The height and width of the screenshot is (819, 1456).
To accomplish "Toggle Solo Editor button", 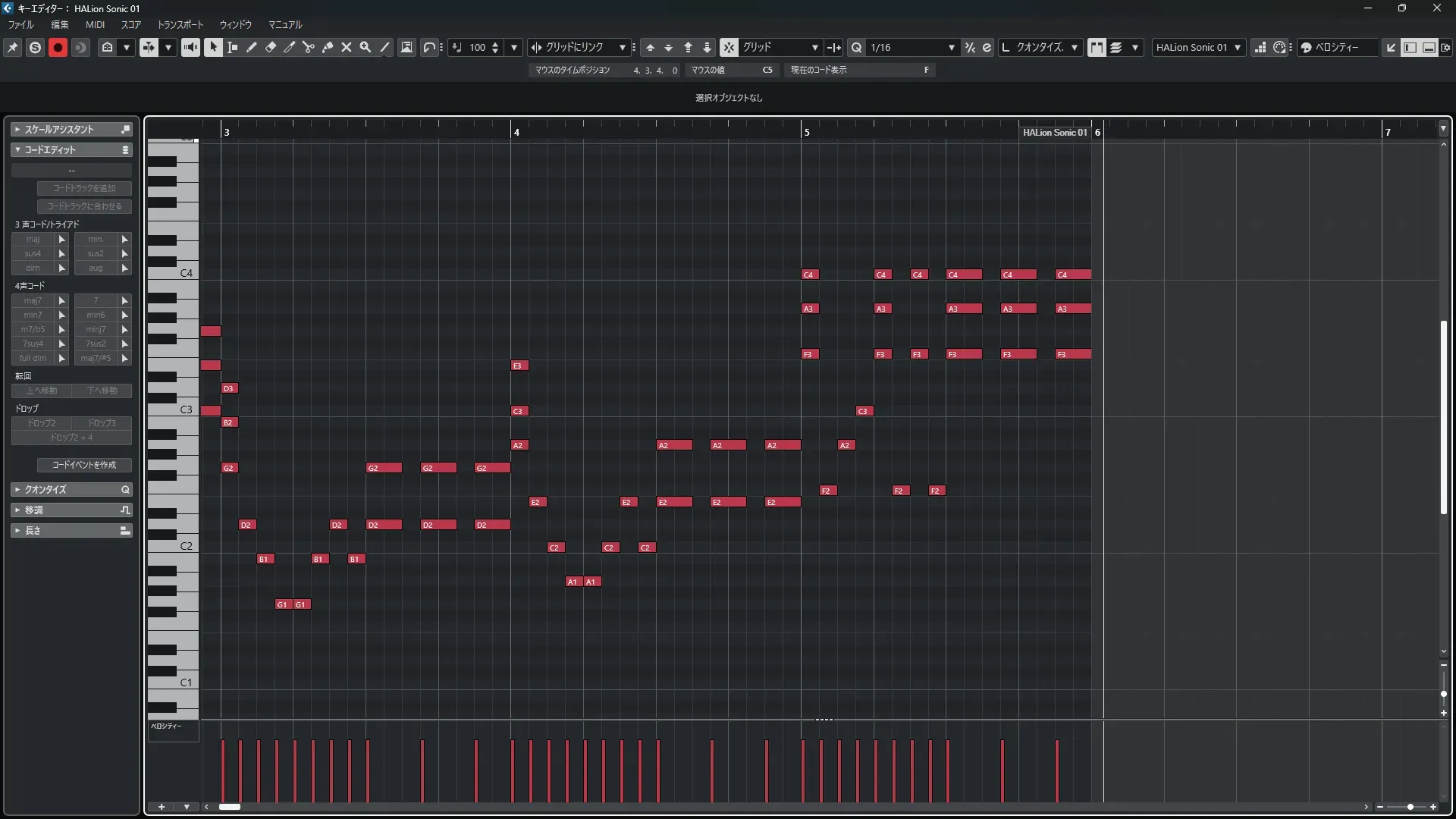I will pos(35,47).
